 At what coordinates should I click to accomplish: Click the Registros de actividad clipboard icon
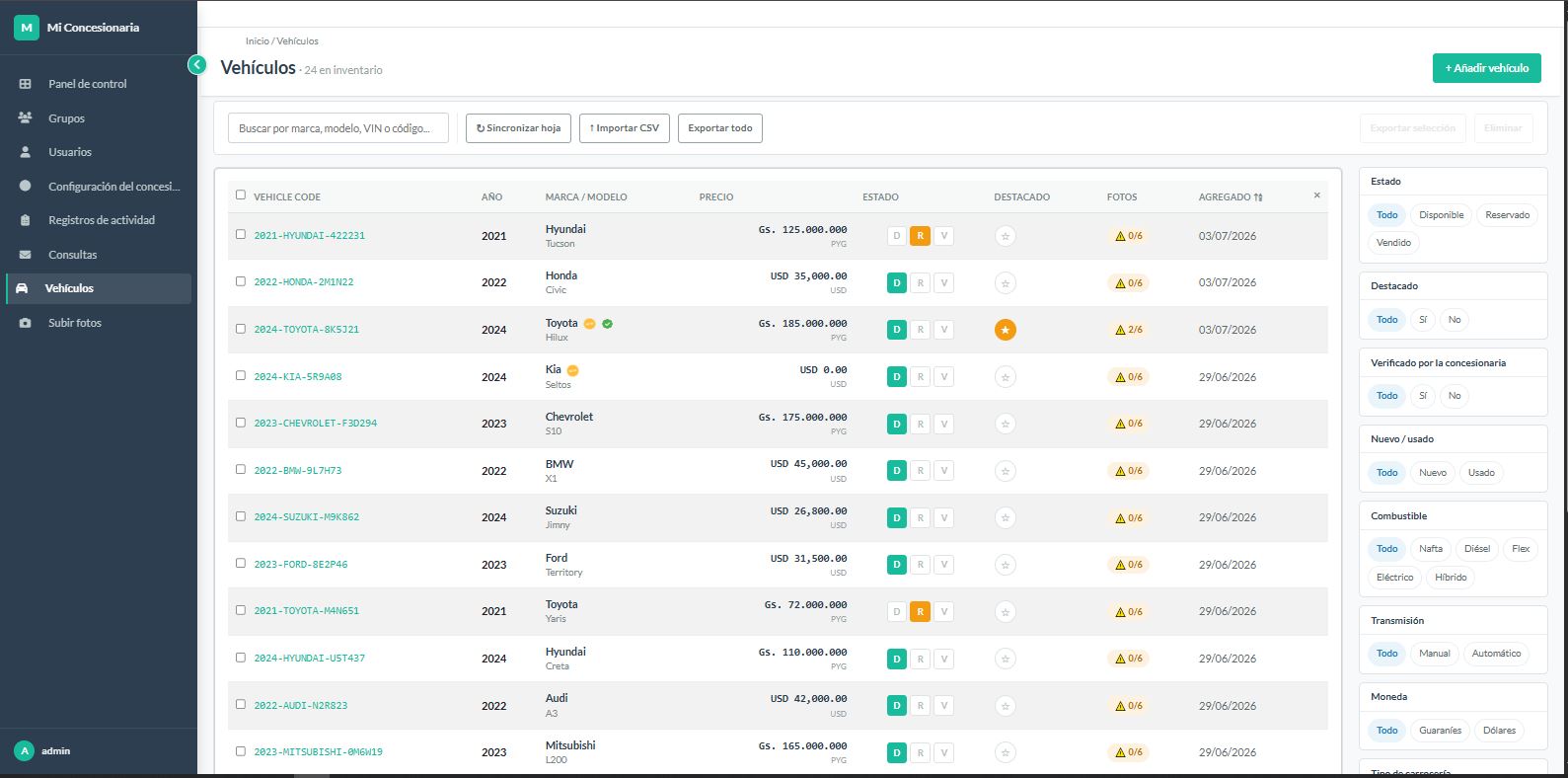pyautogui.click(x=26, y=220)
